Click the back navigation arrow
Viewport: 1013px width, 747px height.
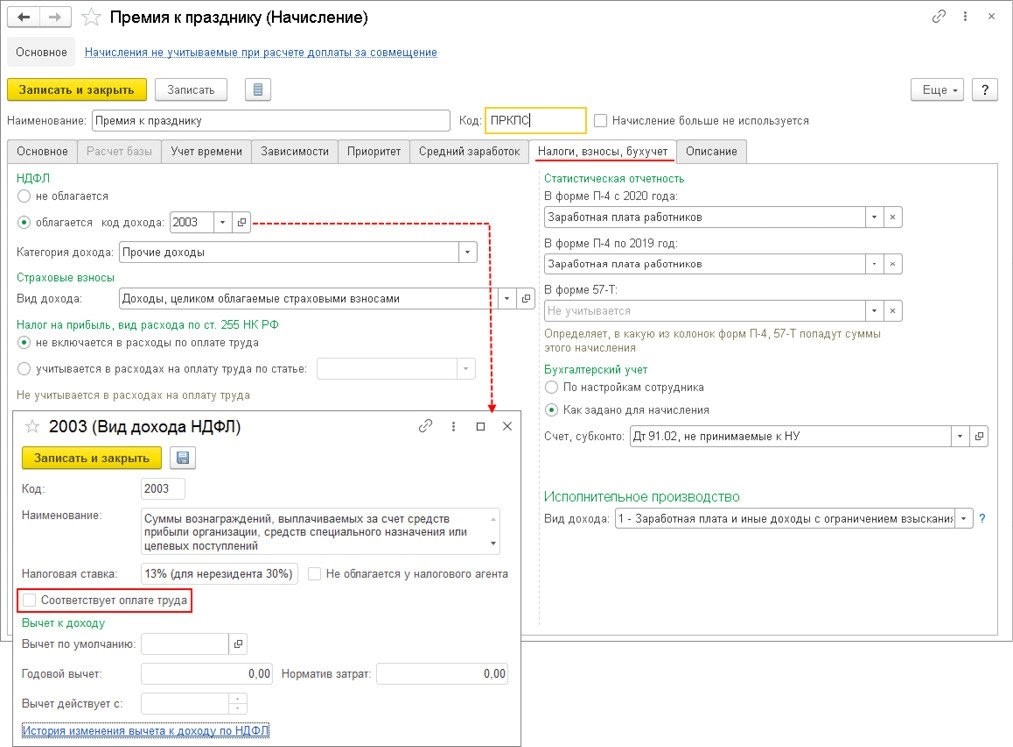coord(24,18)
